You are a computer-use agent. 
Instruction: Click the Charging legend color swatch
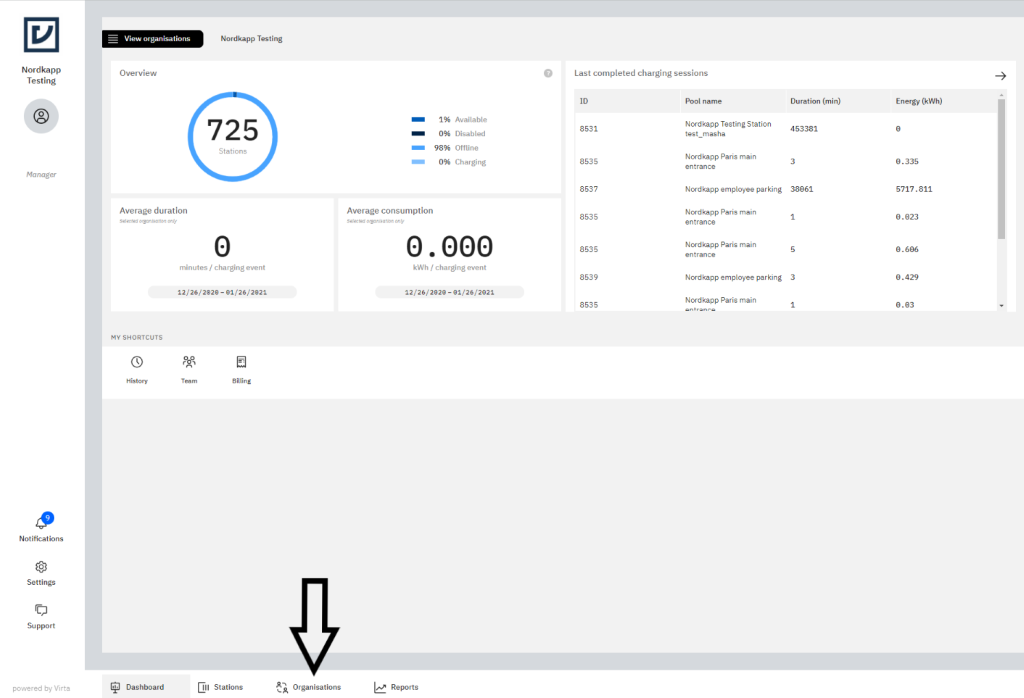click(x=418, y=162)
